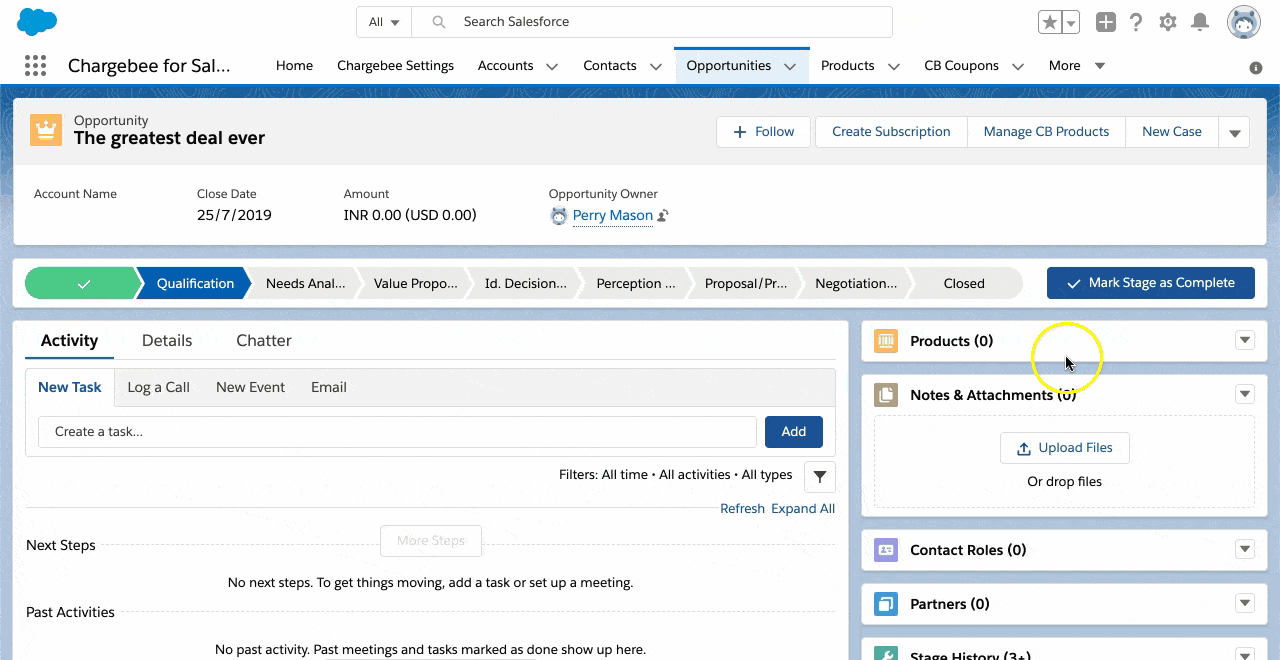This screenshot has width=1280, height=660.
Task: Click change owner icon beside Perry Mason
Action: (663, 216)
